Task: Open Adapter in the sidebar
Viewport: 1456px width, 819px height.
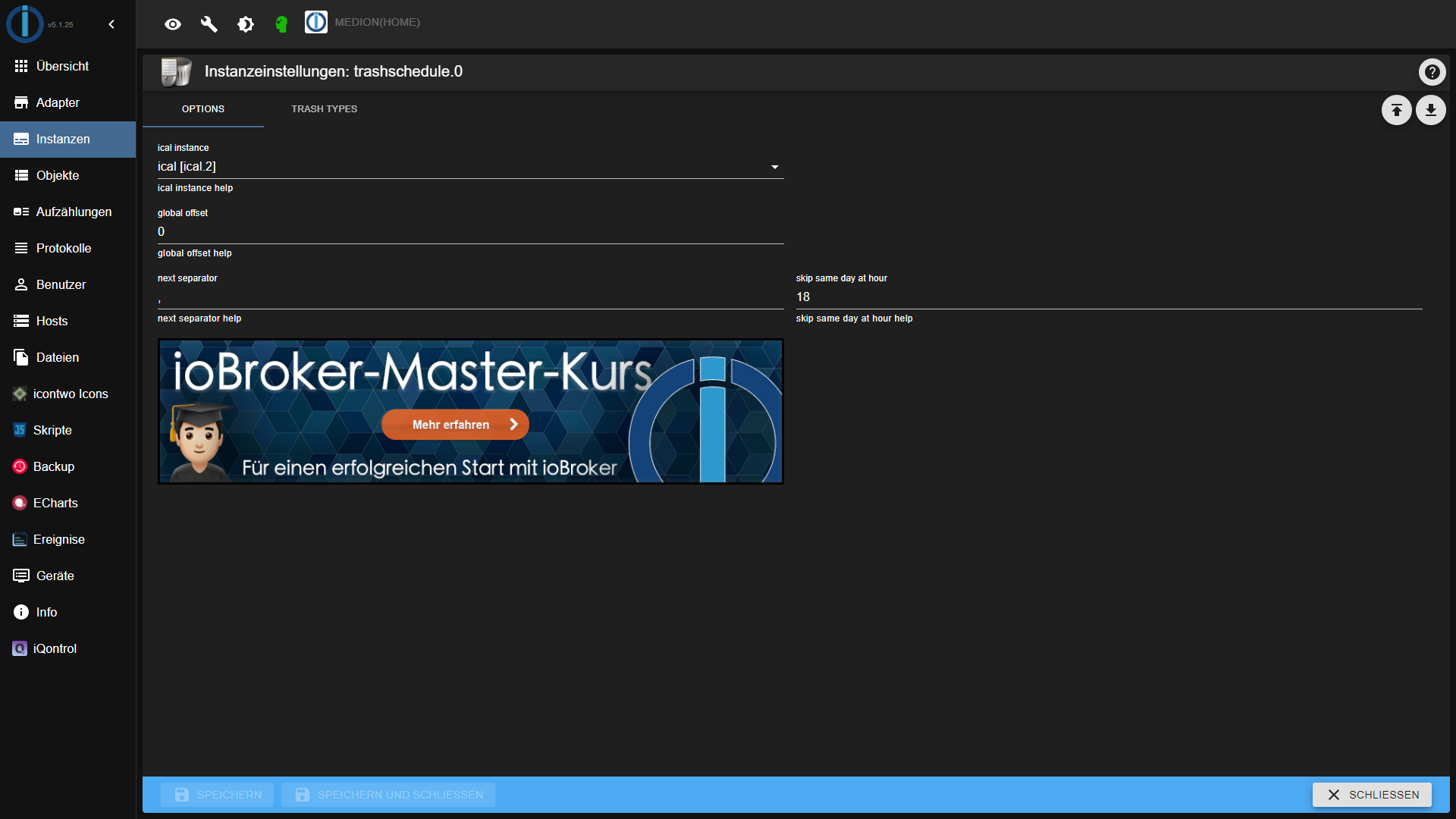Action: [x=58, y=102]
